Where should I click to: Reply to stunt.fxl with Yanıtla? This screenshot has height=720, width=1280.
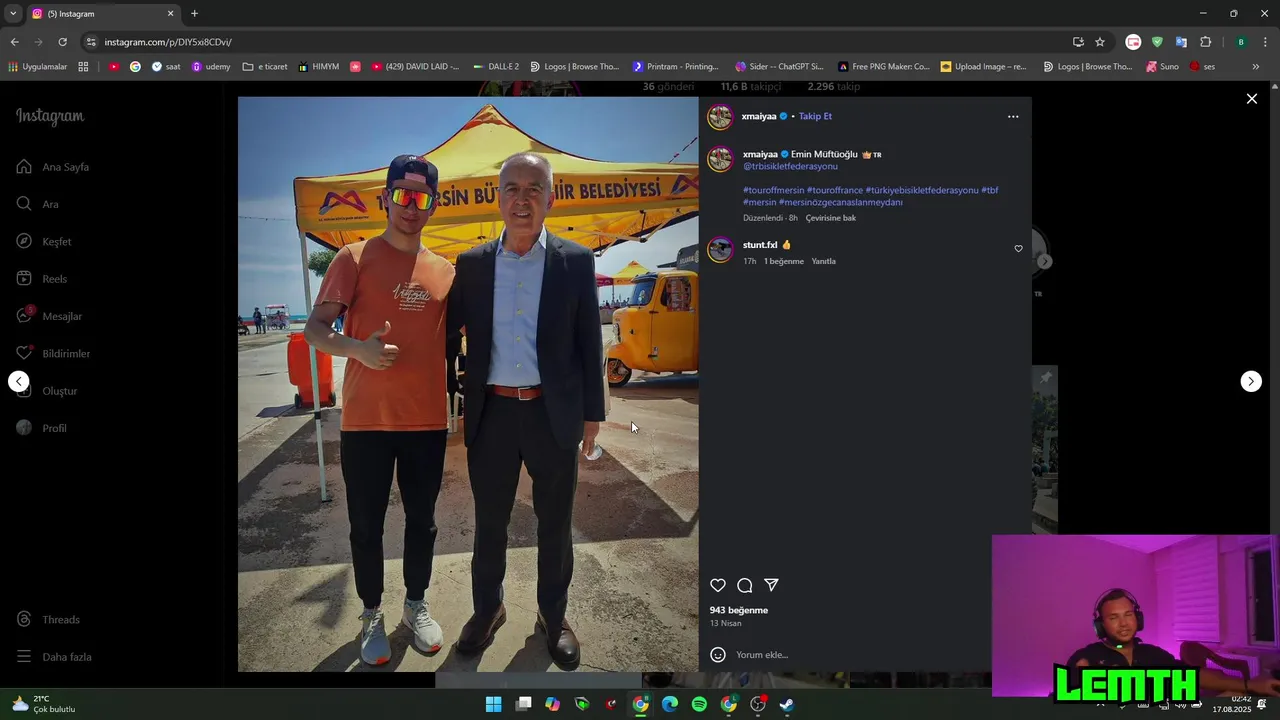tap(823, 261)
